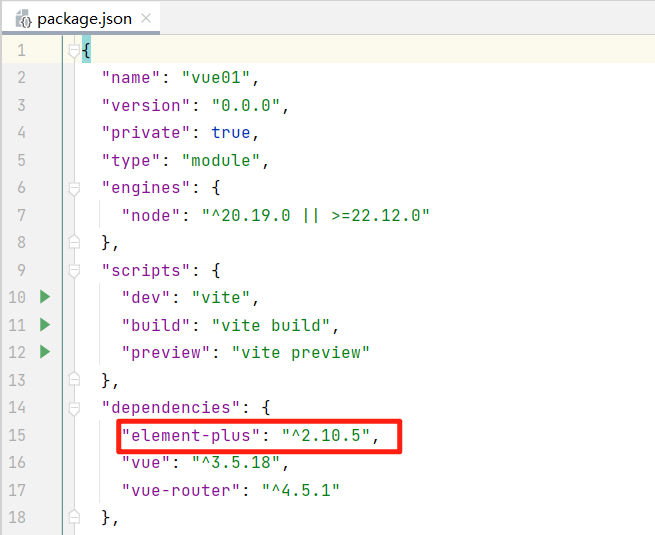Collapse the scripts block fold marker
655x535 pixels.
74,271
